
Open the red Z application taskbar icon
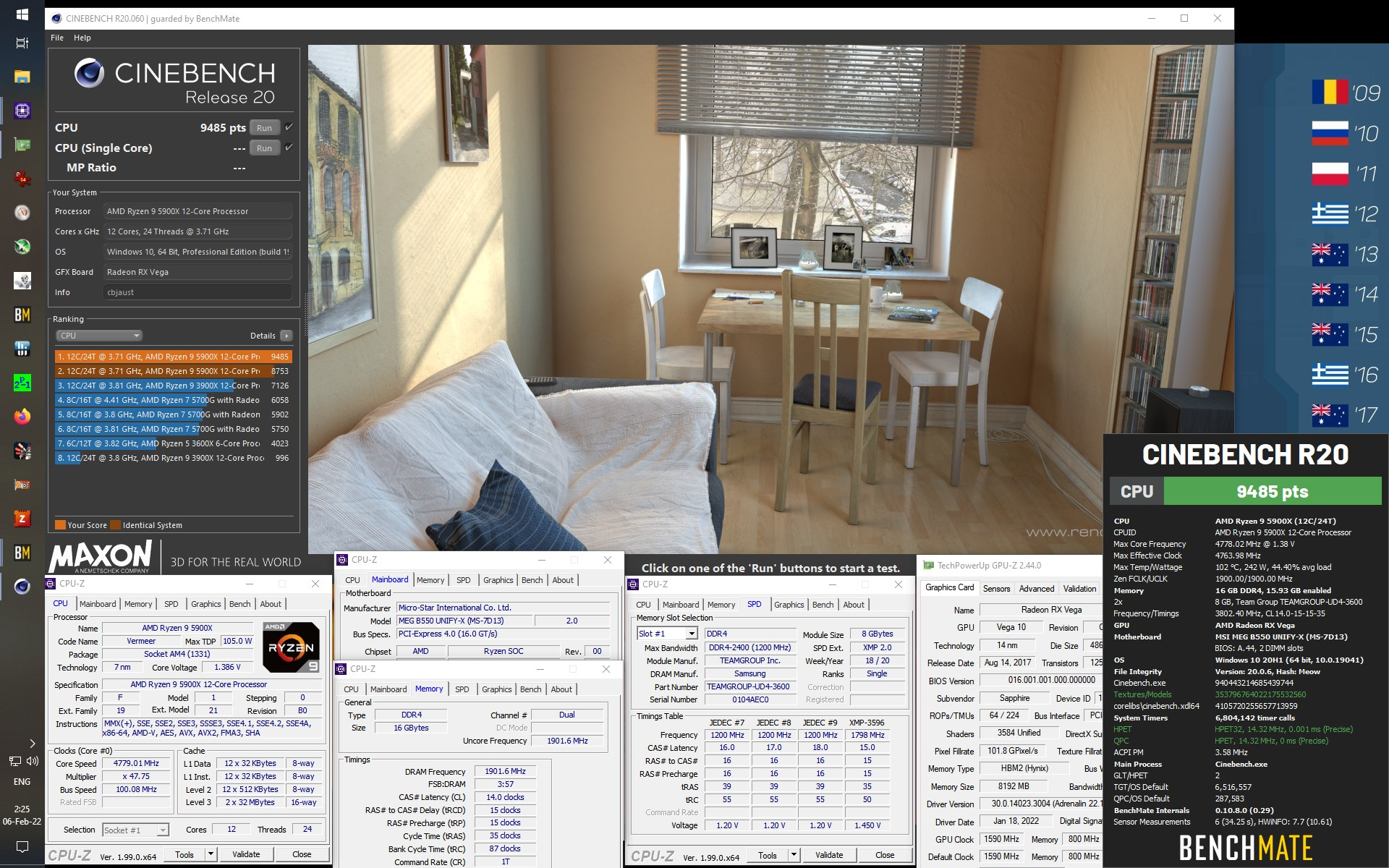[x=22, y=519]
